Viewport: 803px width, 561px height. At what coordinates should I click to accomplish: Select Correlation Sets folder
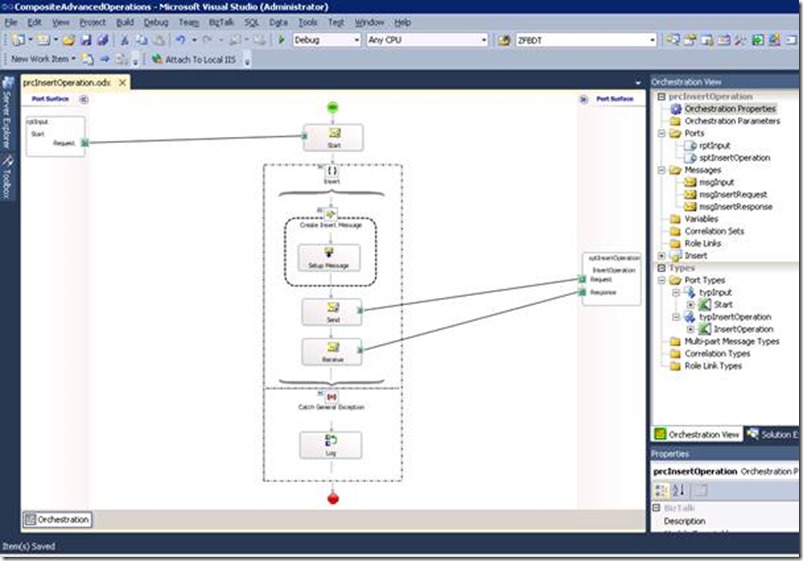714,231
